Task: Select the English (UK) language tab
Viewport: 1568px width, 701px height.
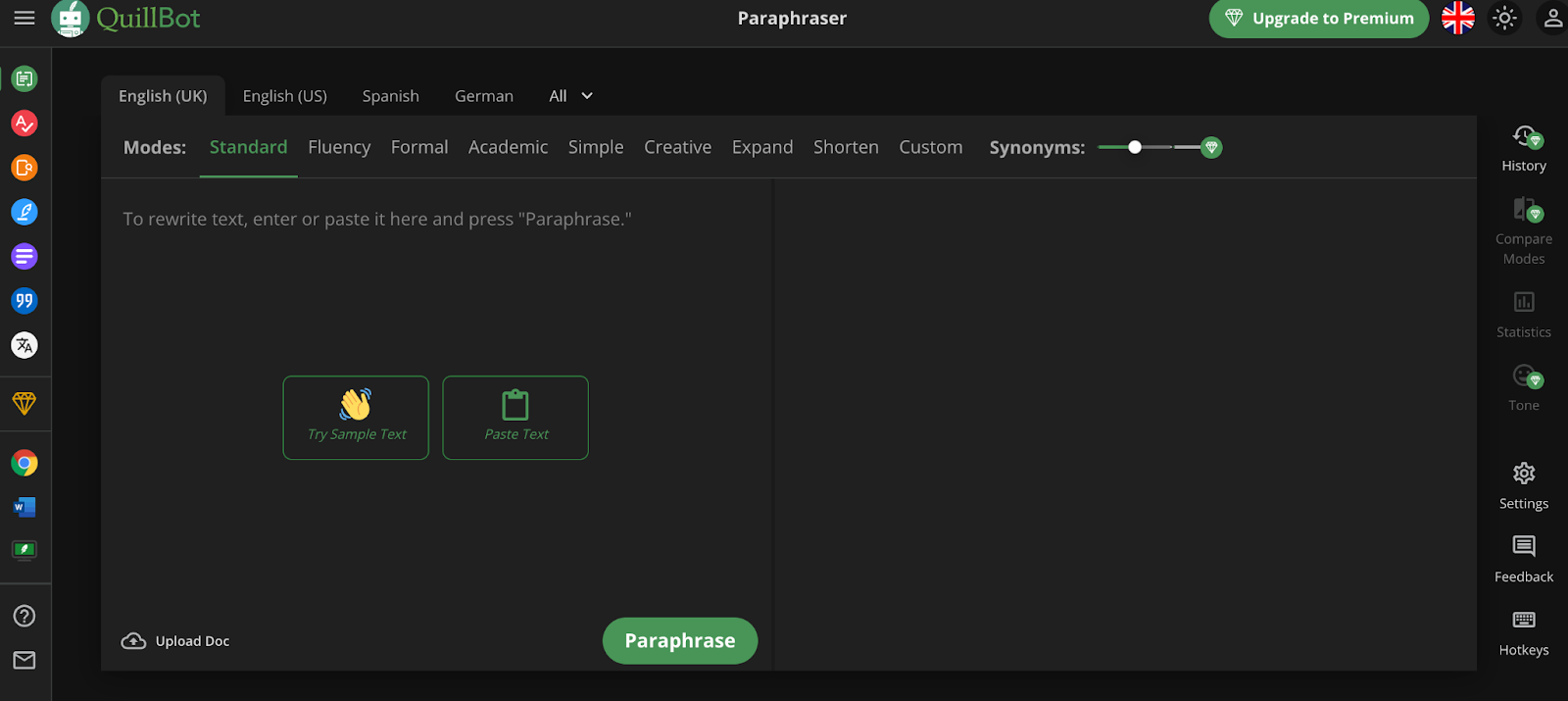Action: [163, 96]
